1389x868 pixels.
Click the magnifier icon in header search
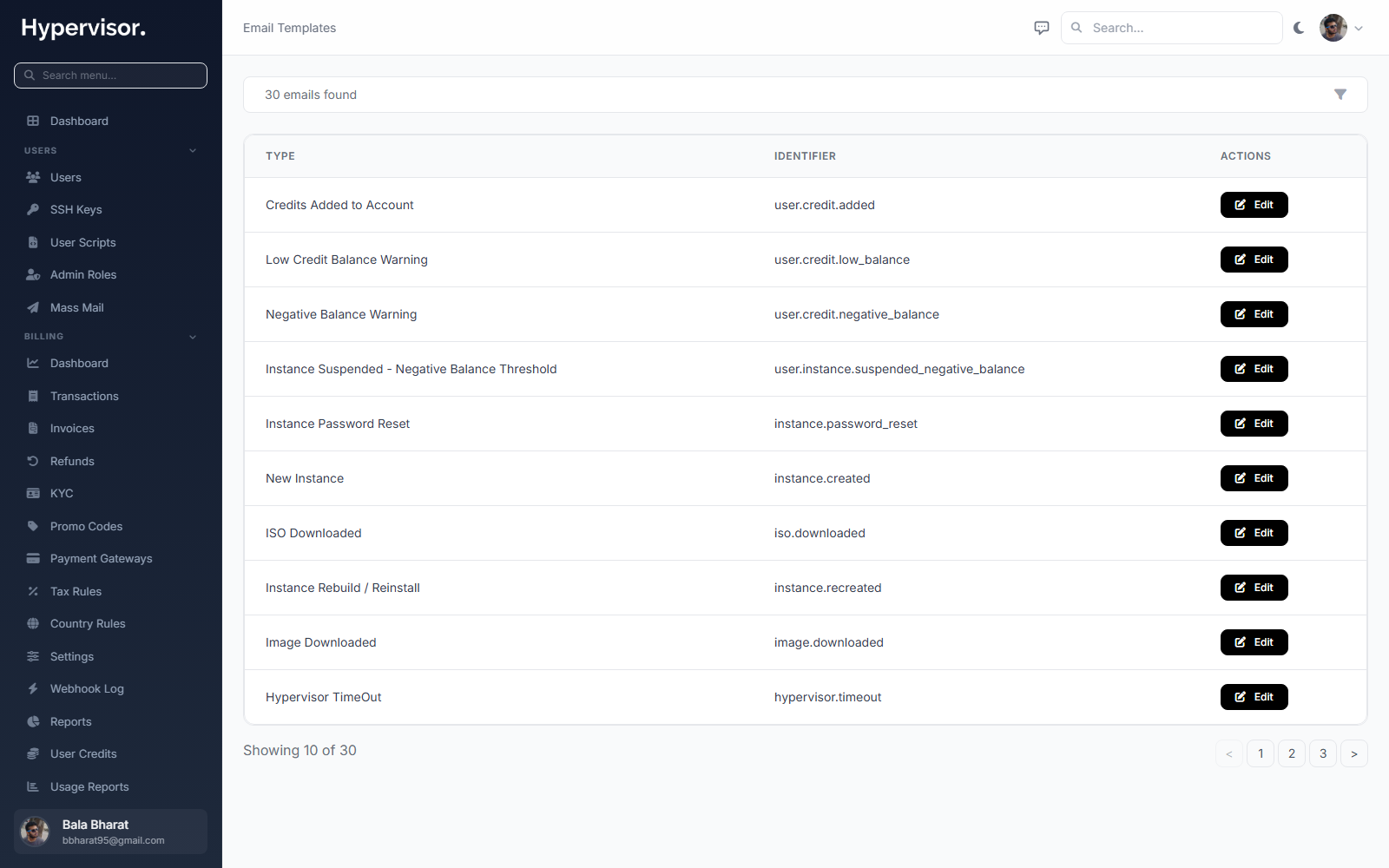(1076, 28)
